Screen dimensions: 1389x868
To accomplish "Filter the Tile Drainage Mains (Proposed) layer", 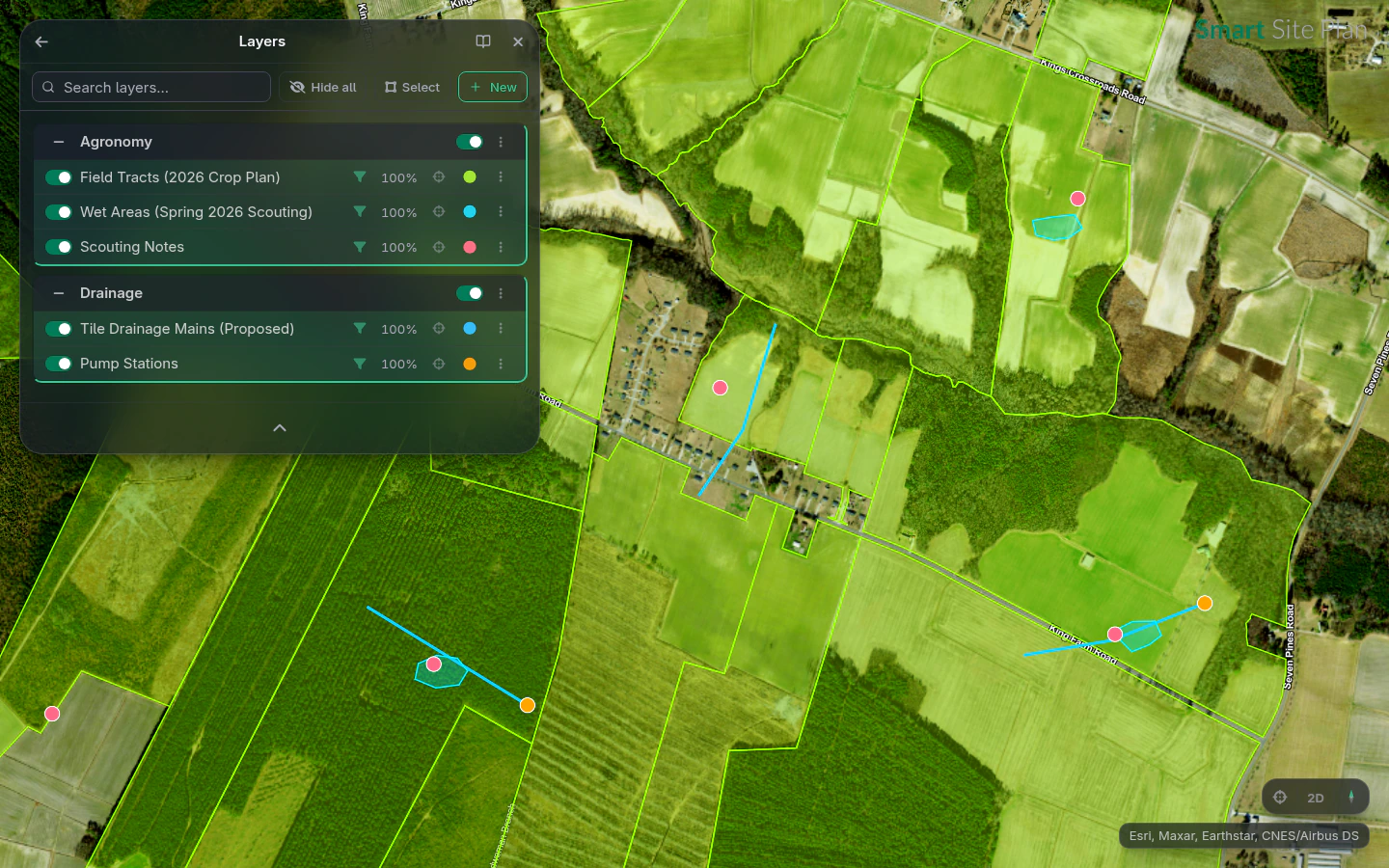I will click(x=360, y=329).
